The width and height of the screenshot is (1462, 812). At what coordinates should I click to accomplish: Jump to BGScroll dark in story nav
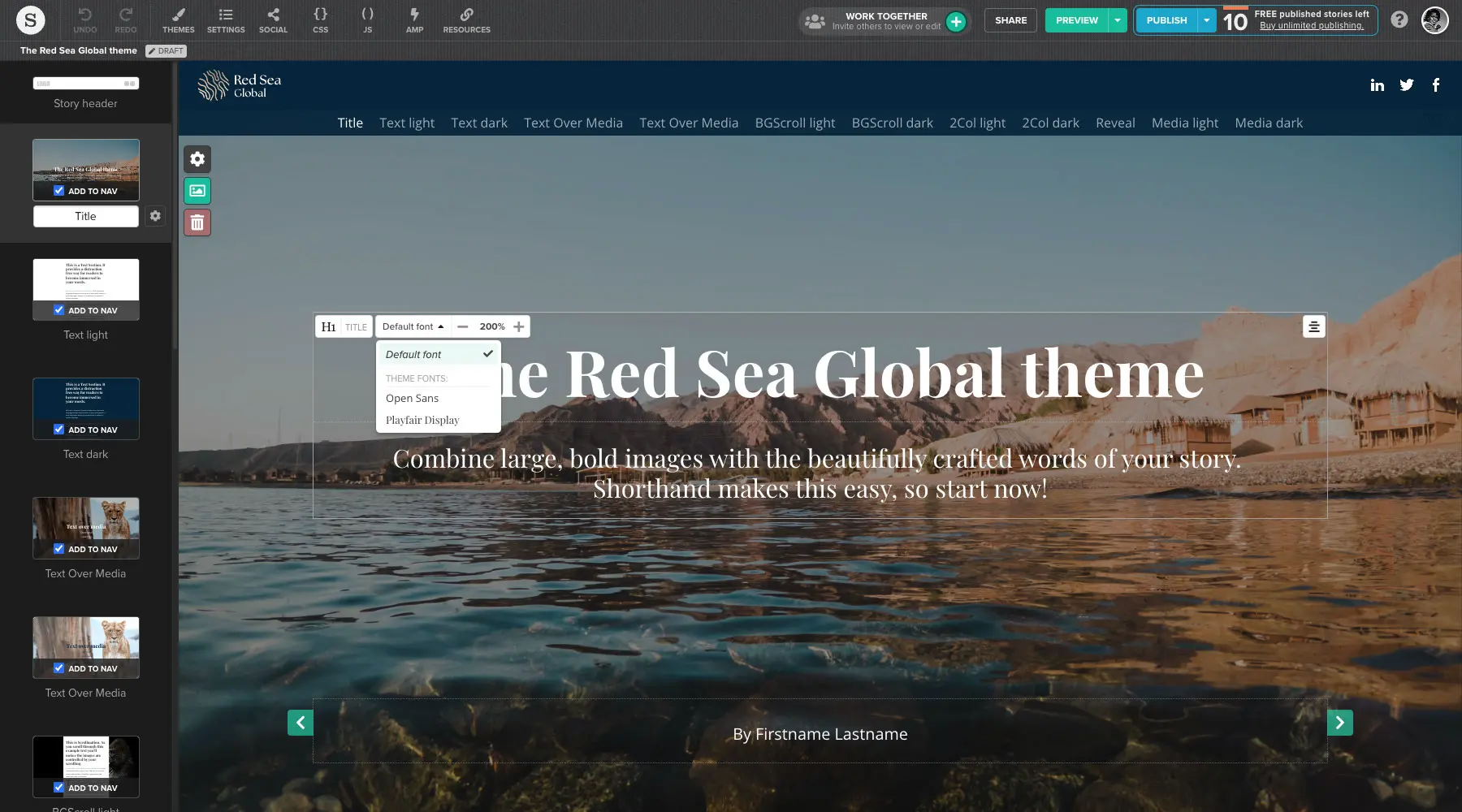(893, 123)
